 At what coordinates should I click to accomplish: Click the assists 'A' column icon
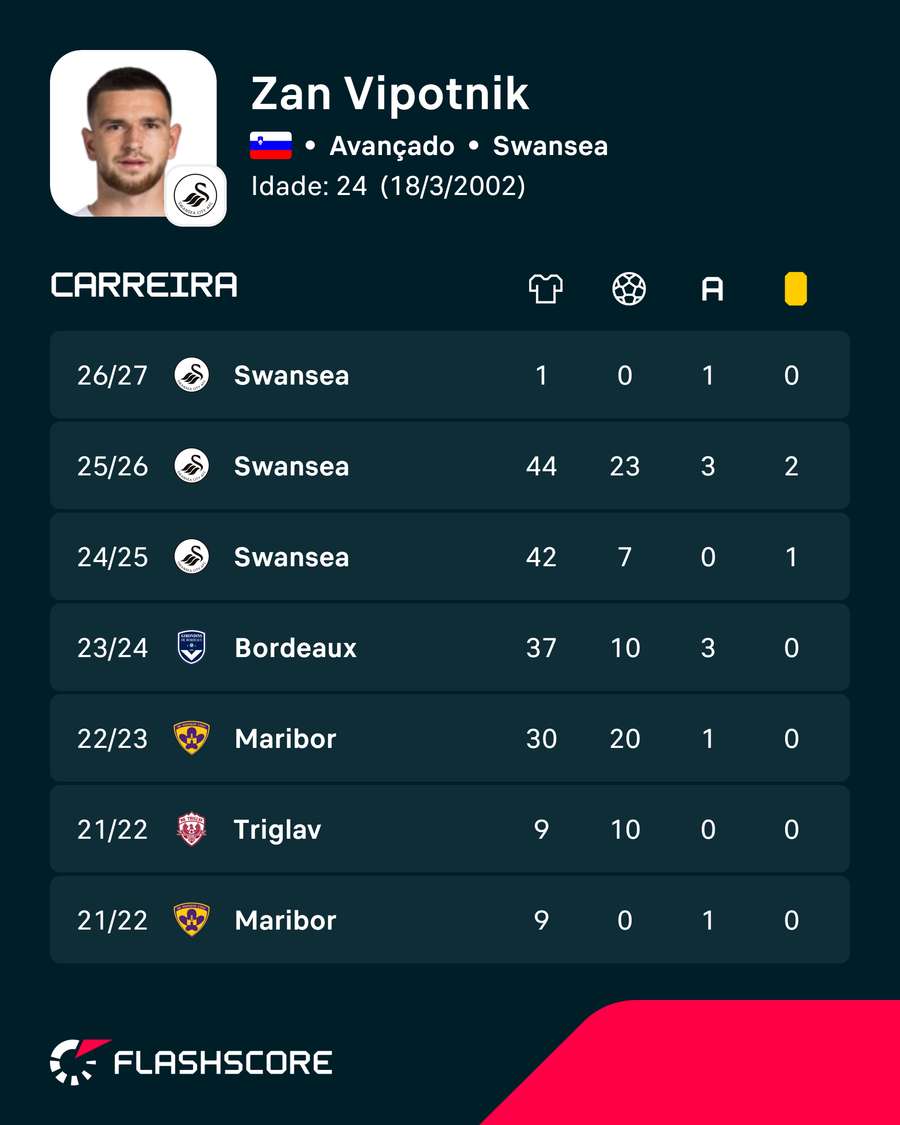pyautogui.click(x=712, y=290)
